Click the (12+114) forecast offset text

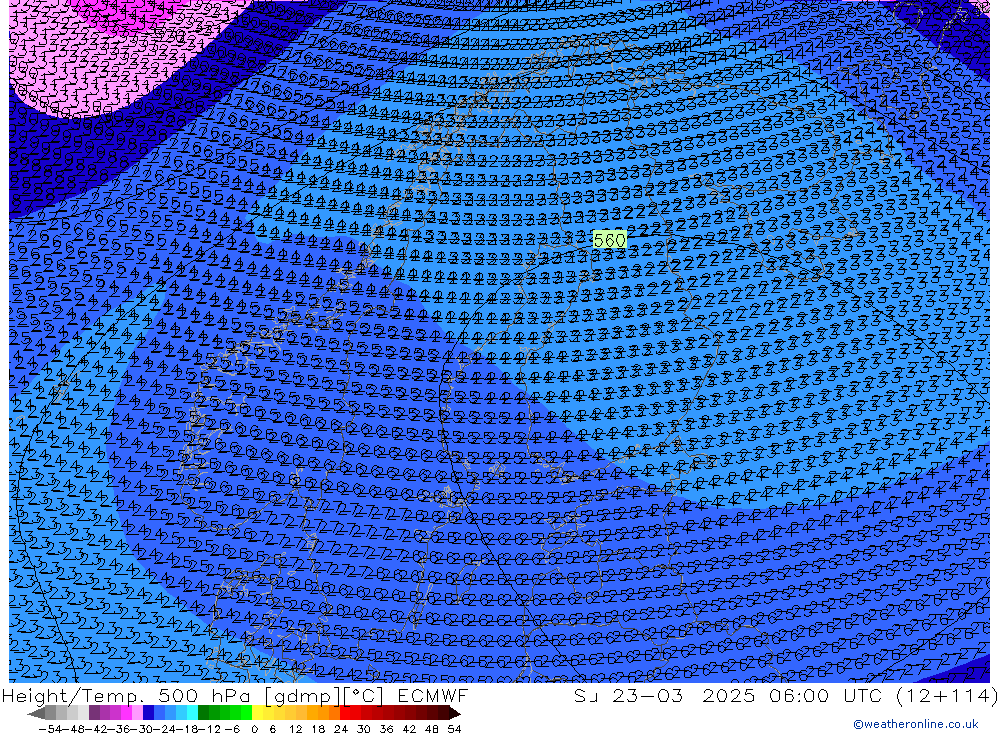[946, 695]
